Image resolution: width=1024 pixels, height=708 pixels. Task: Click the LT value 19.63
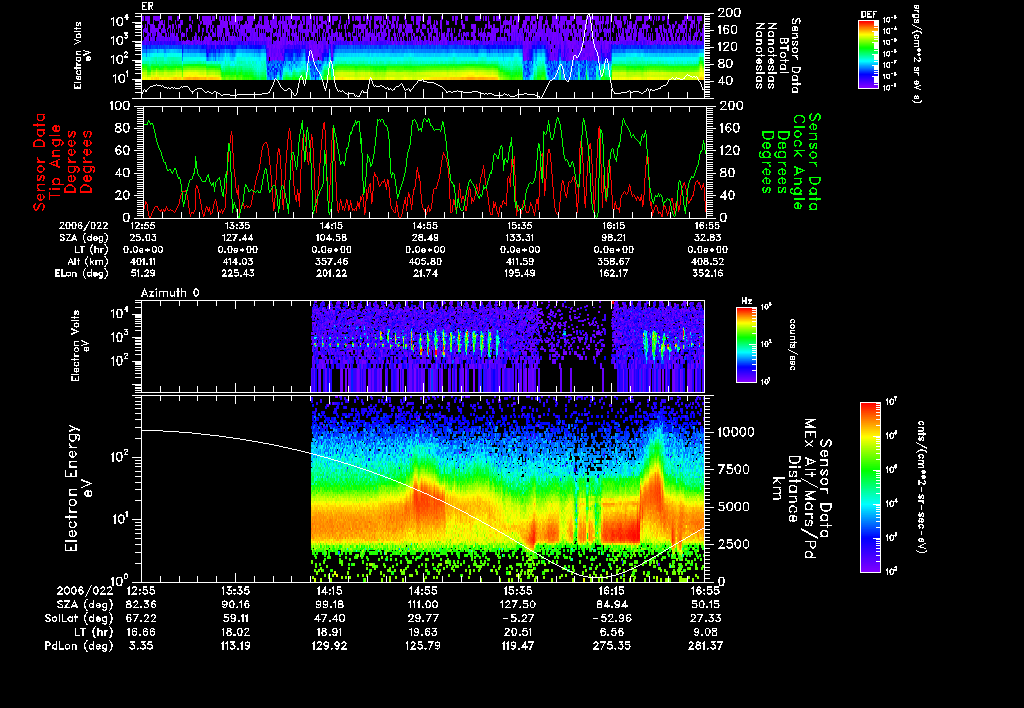pos(424,632)
